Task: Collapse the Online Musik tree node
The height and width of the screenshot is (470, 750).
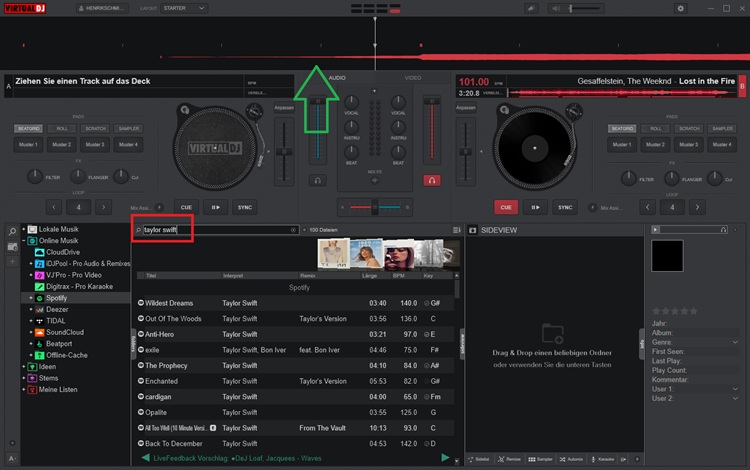Action: point(23,241)
